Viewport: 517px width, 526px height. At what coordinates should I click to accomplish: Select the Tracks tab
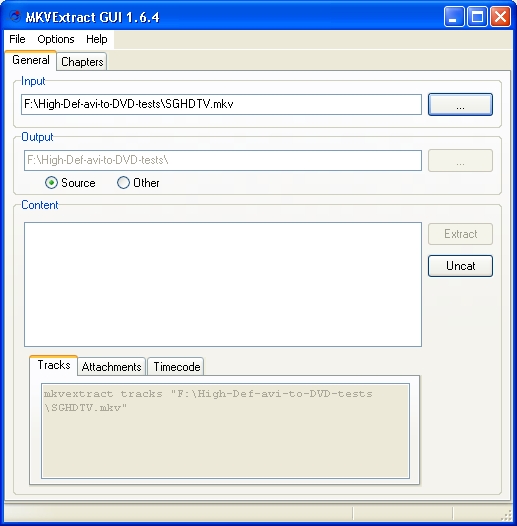coord(54,365)
